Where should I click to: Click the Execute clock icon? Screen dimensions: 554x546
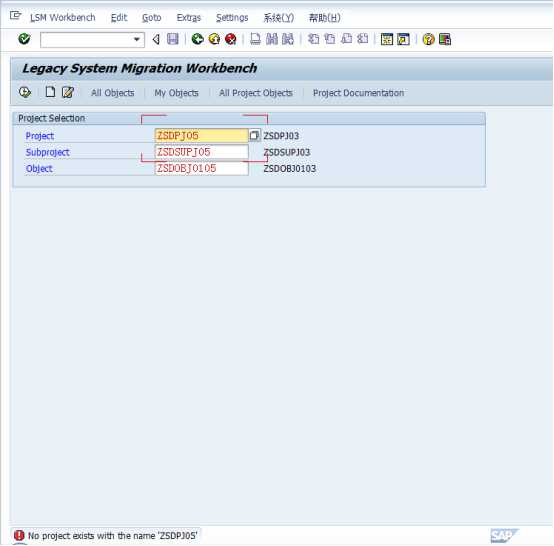[x=25, y=93]
